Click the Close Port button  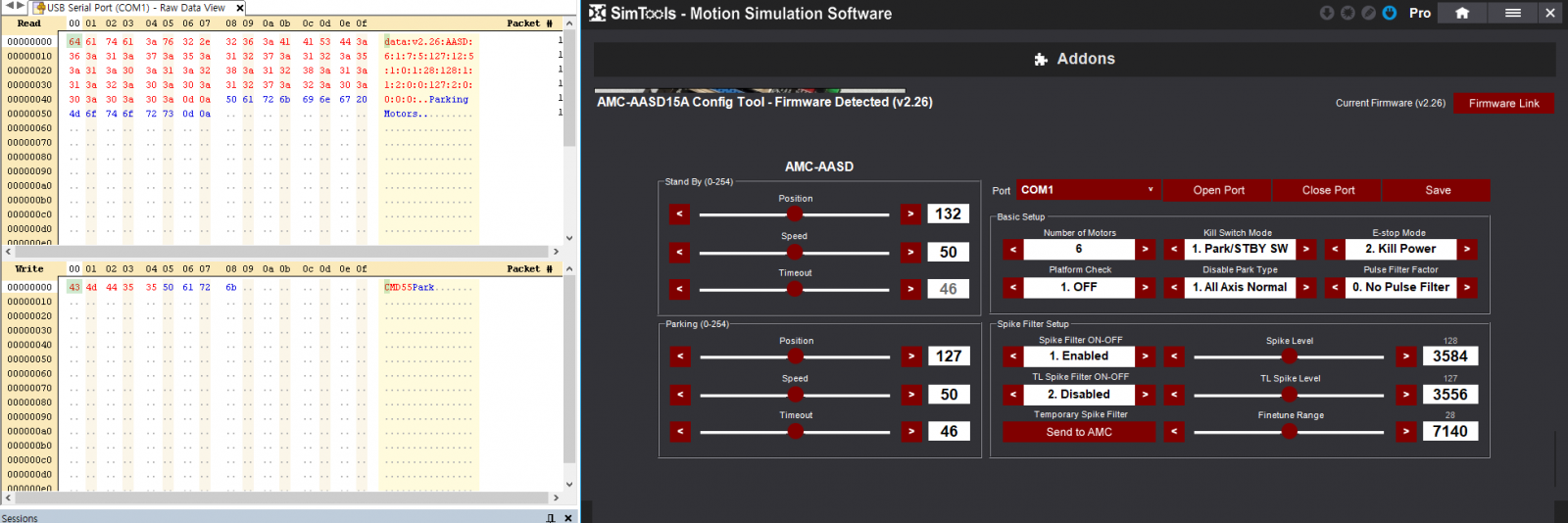[x=1328, y=190]
